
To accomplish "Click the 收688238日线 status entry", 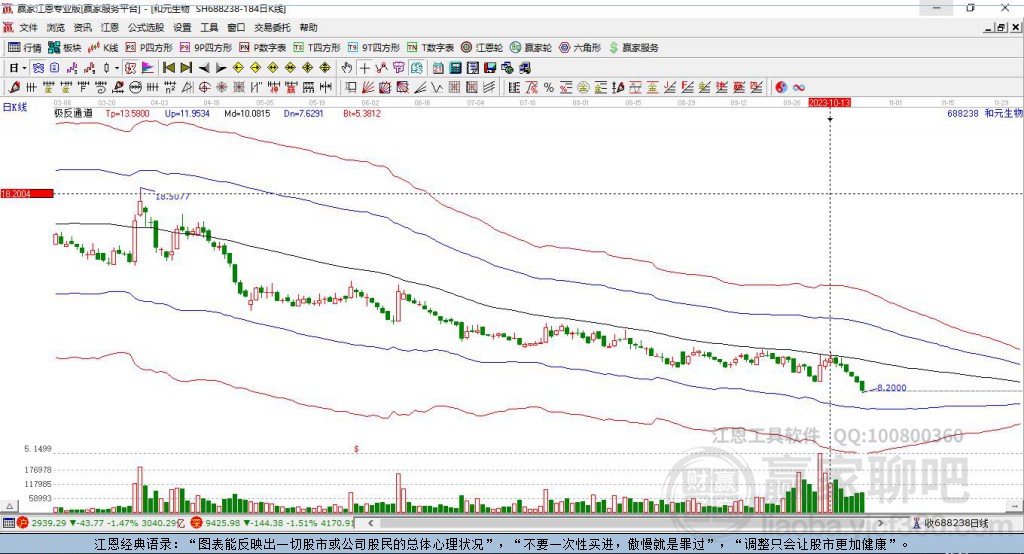I will pyautogui.click(x=950, y=523).
